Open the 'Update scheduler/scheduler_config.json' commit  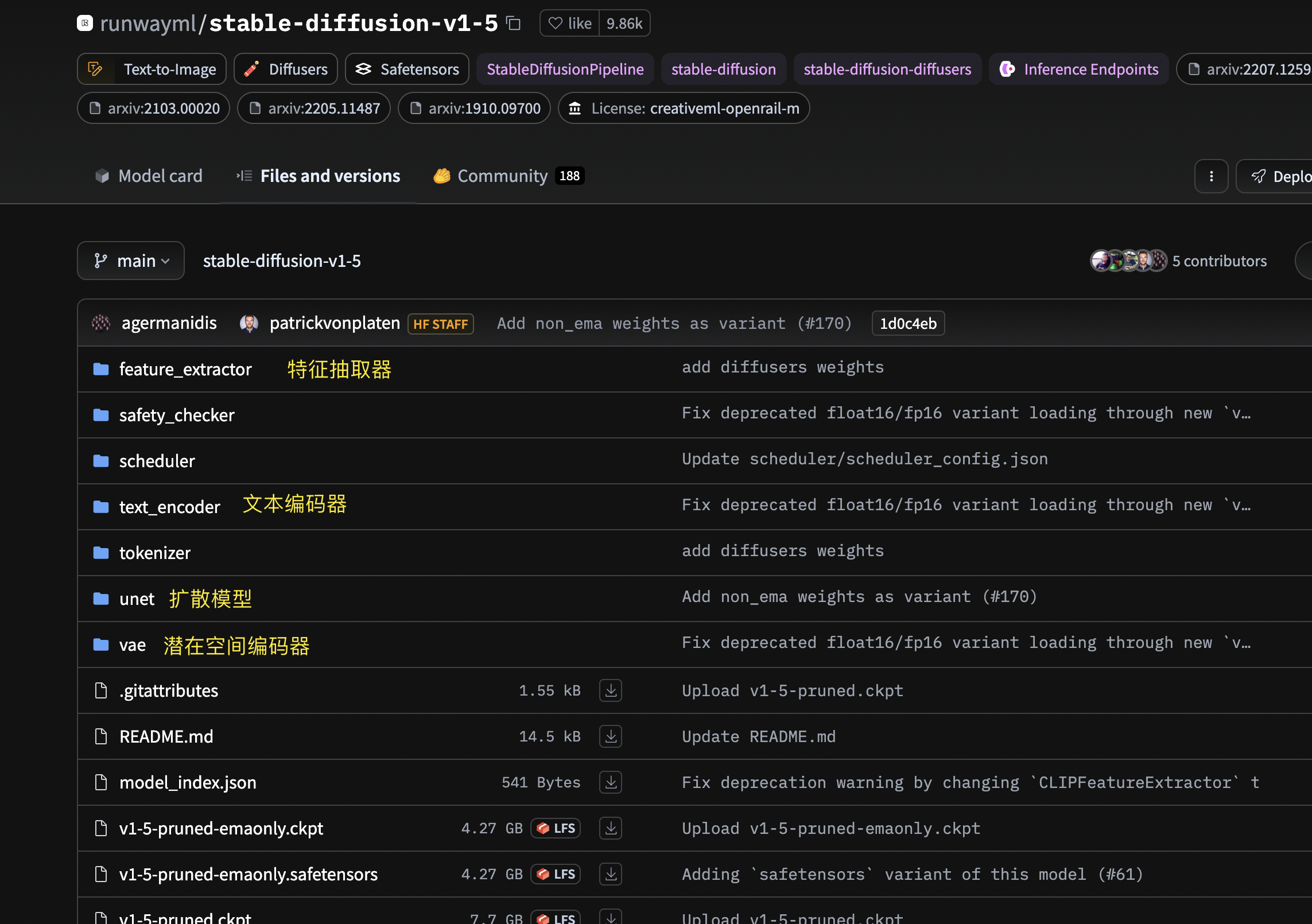click(865, 459)
